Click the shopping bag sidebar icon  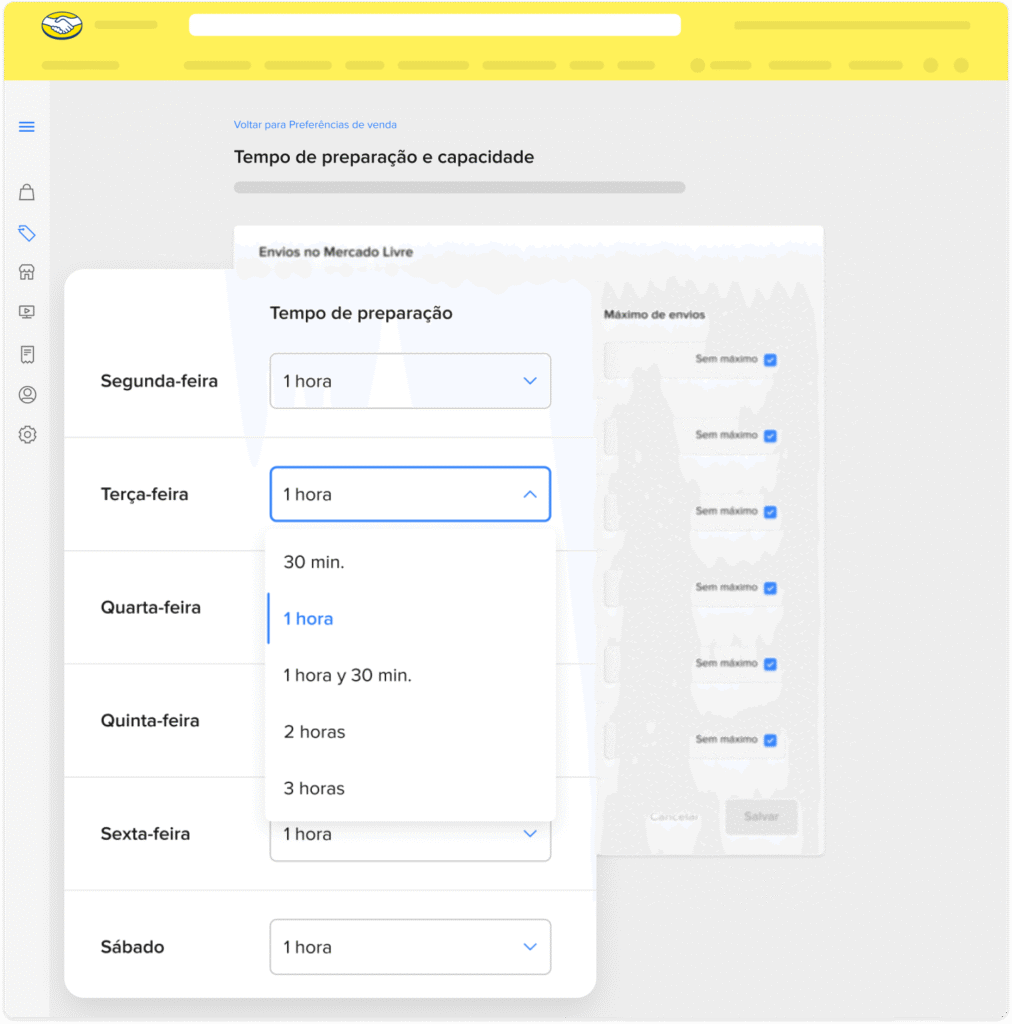click(x=27, y=192)
